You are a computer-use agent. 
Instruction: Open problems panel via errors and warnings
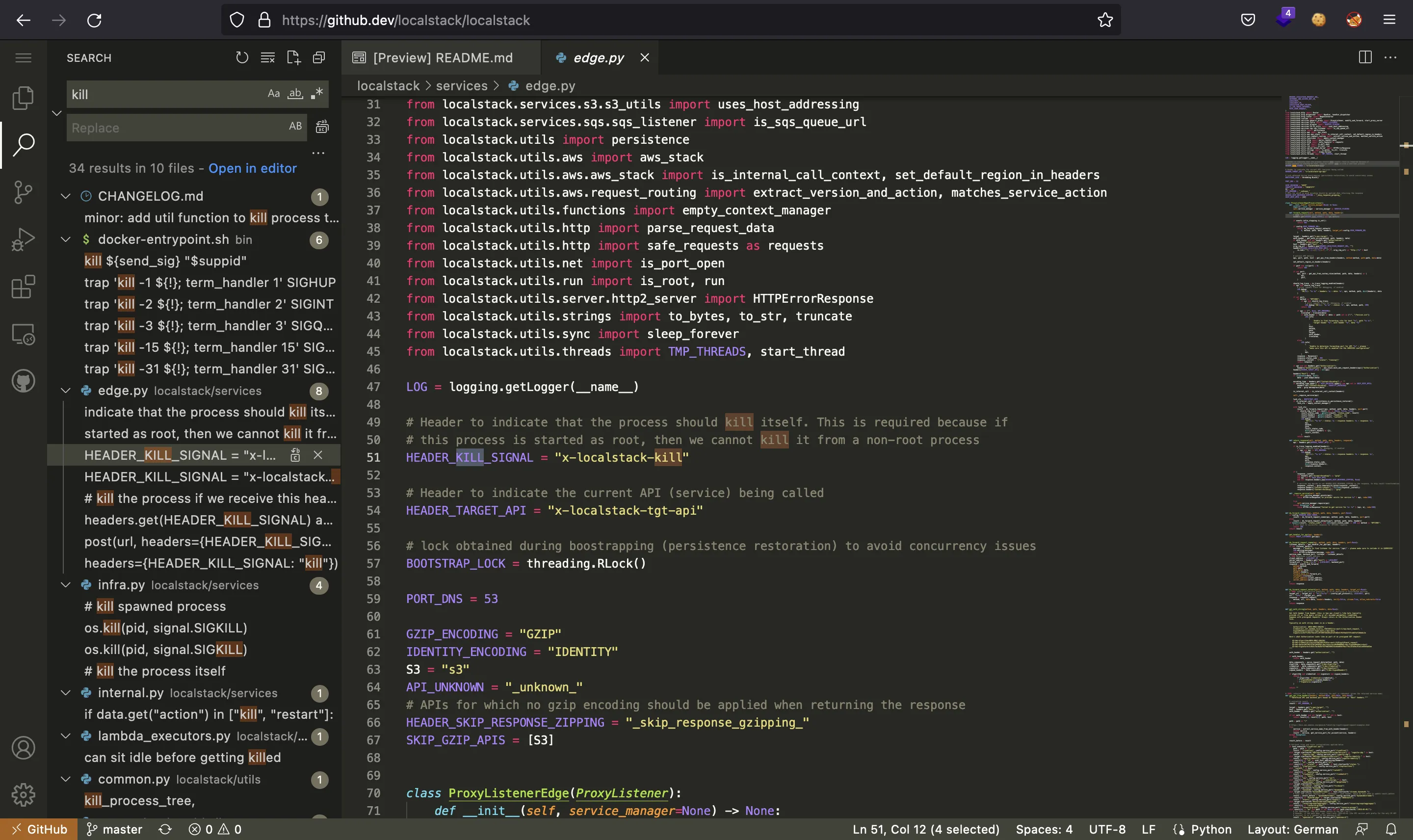pos(215,829)
